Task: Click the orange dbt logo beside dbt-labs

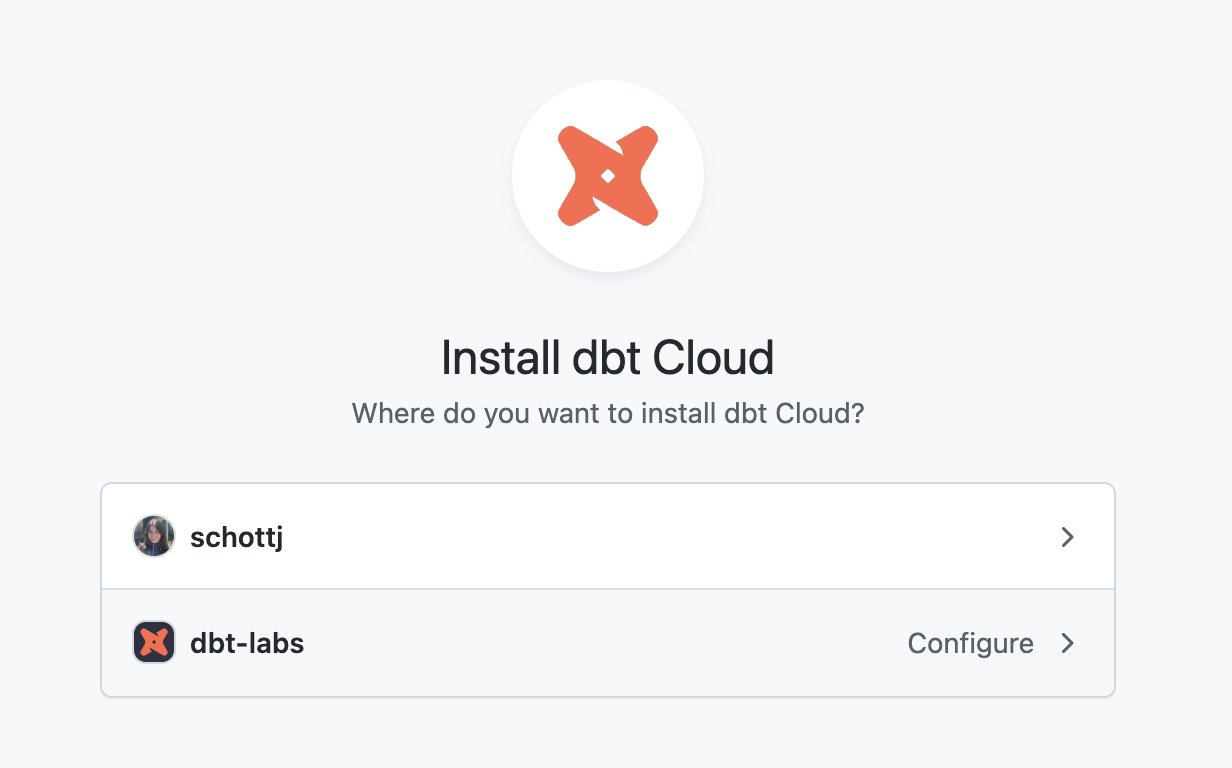Action: (154, 642)
